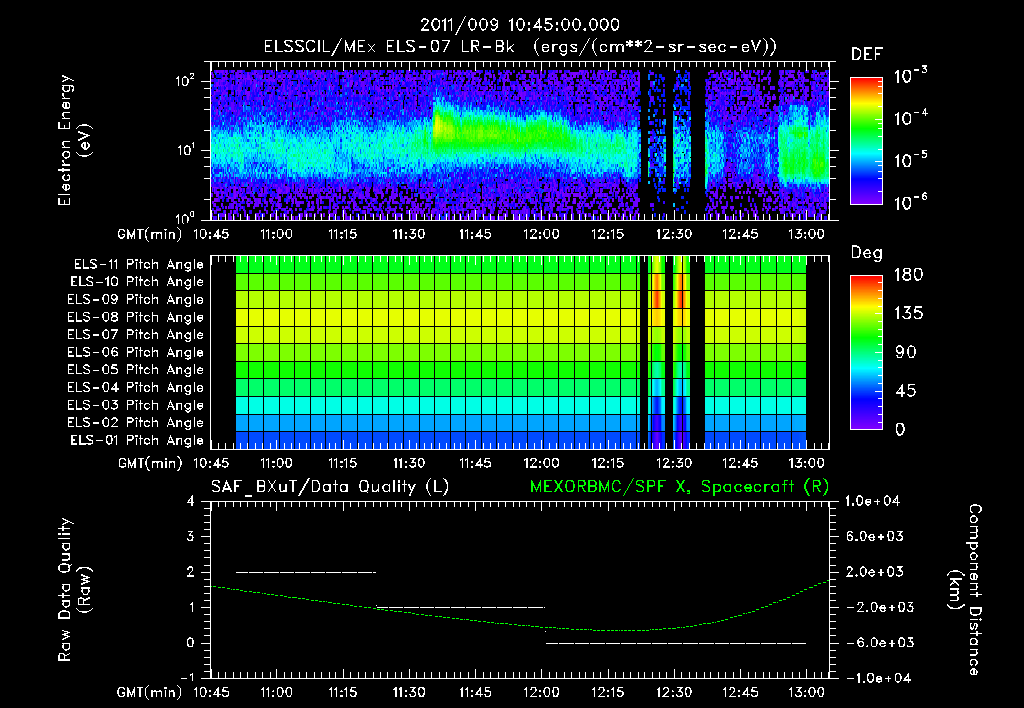Click the '4' tick on the Raw Data Quality axis
This screenshot has height=708, width=1024.
191,501
